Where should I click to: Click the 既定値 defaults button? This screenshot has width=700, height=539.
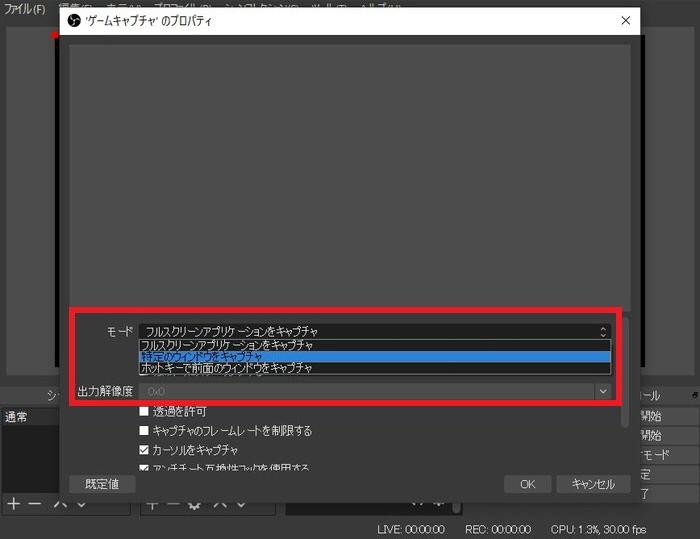[x=102, y=484]
